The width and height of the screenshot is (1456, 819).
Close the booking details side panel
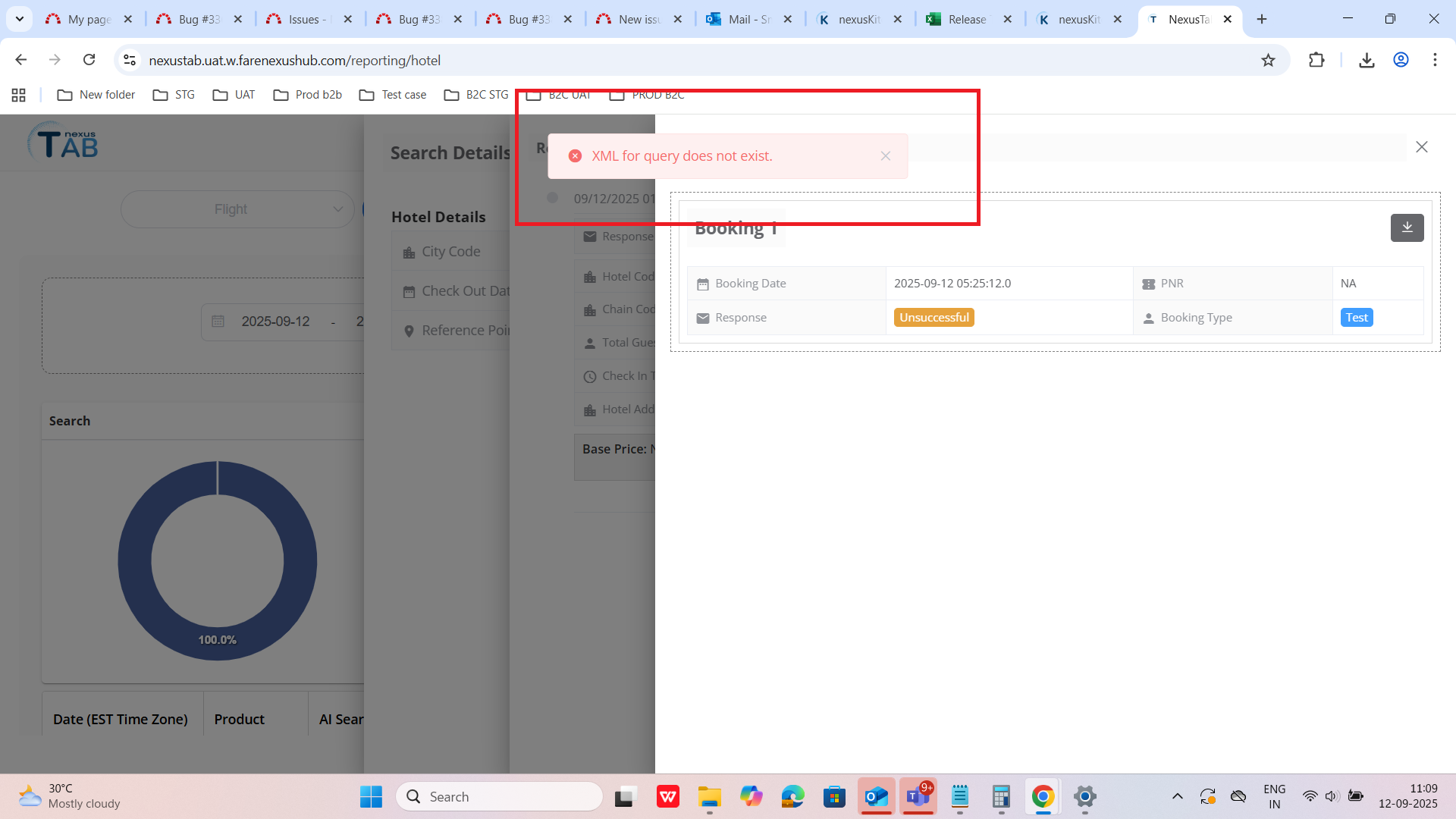point(1422,147)
